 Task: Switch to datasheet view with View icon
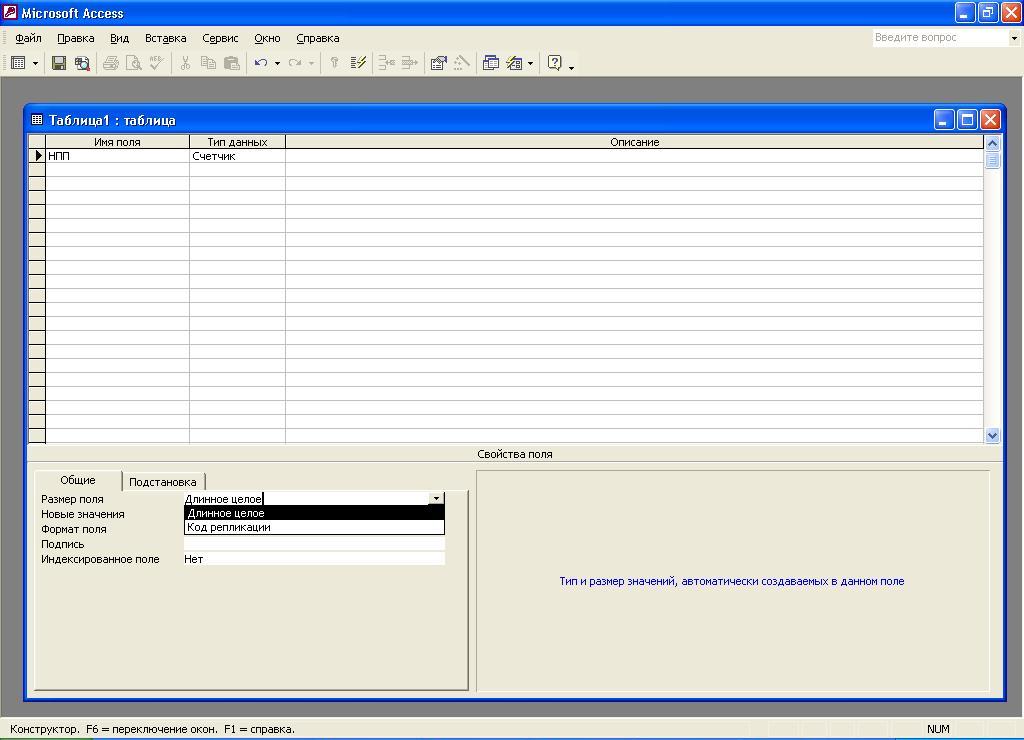pos(18,63)
